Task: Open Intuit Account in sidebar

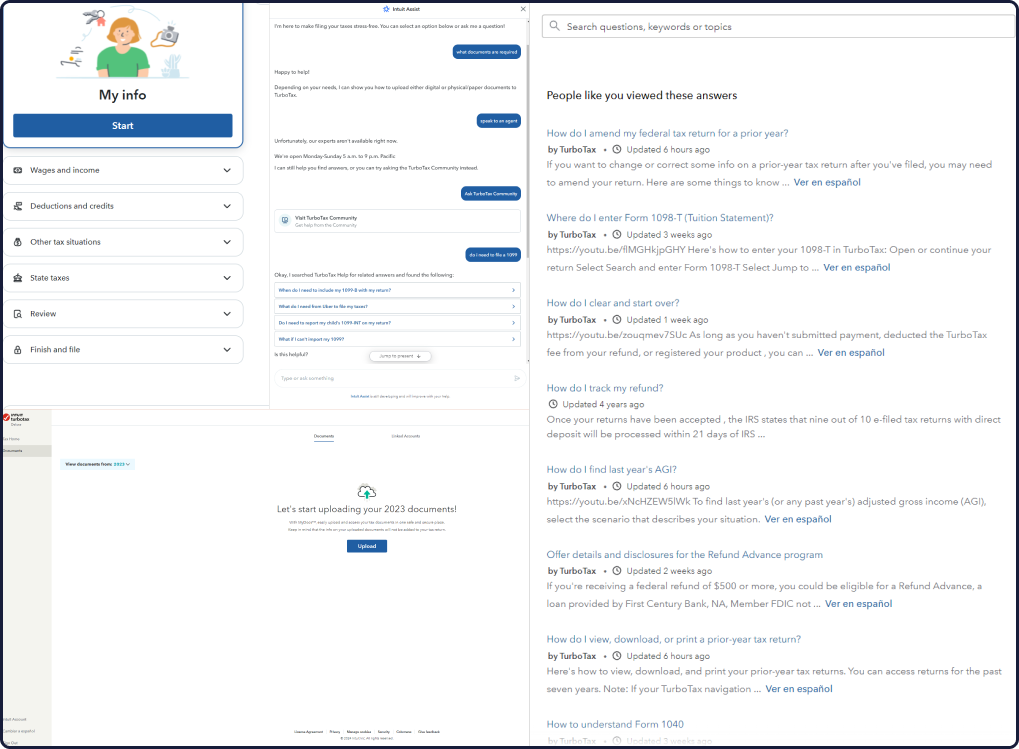Action: tap(14, 720)
